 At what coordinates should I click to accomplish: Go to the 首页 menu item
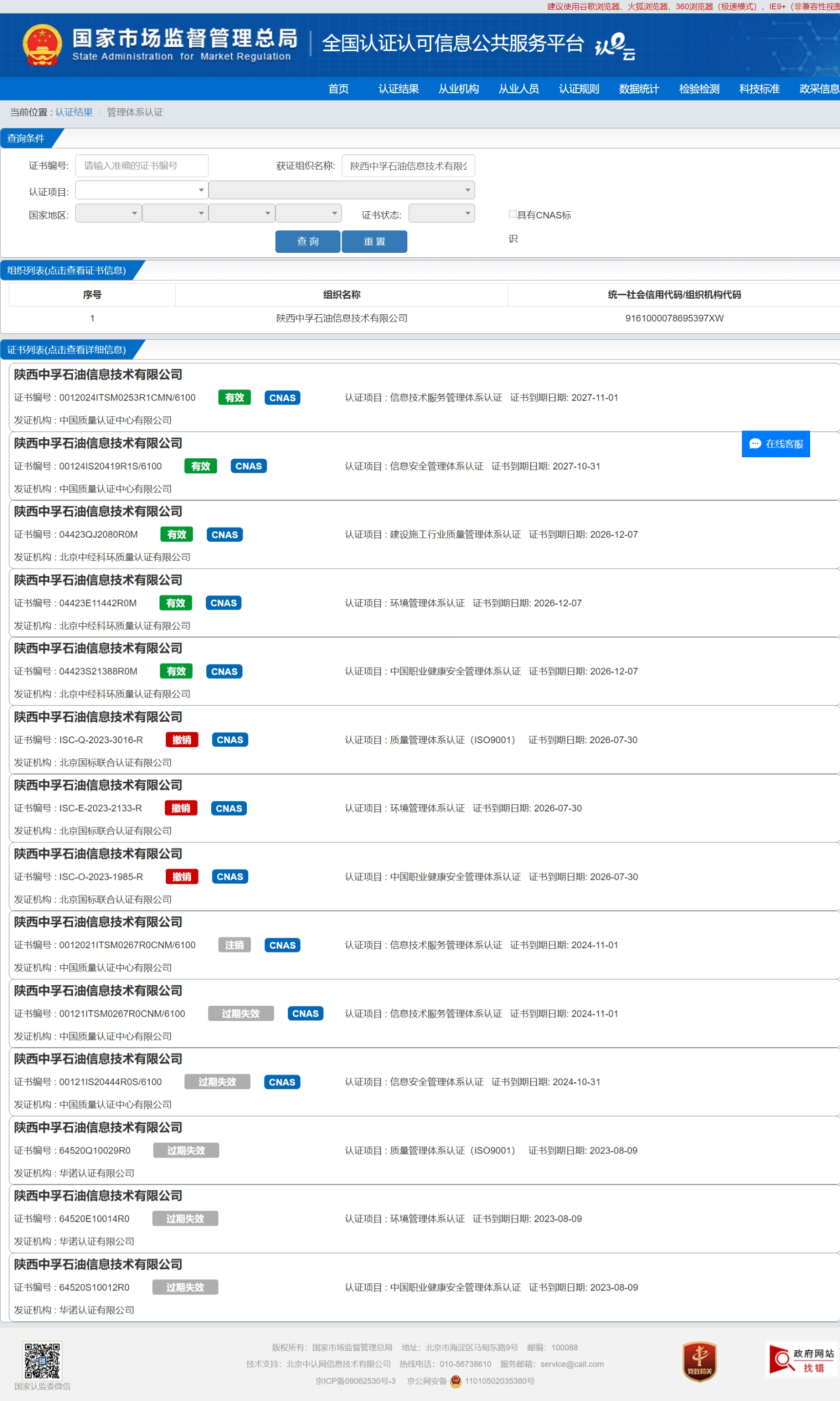pos(339,89)
